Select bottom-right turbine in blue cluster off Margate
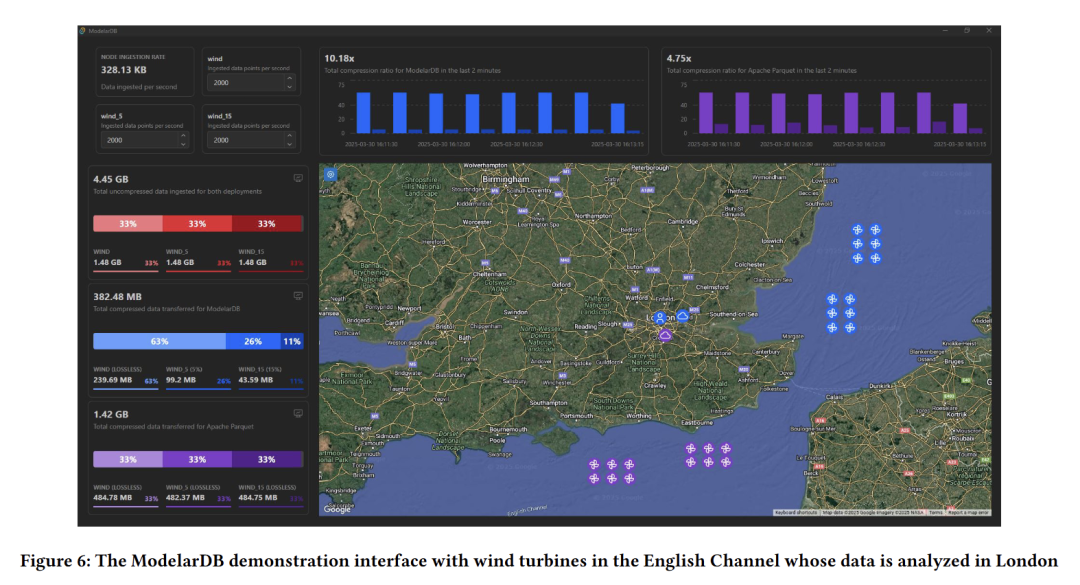Viewport: 1080px width, 585px height. tap(850, 328)
